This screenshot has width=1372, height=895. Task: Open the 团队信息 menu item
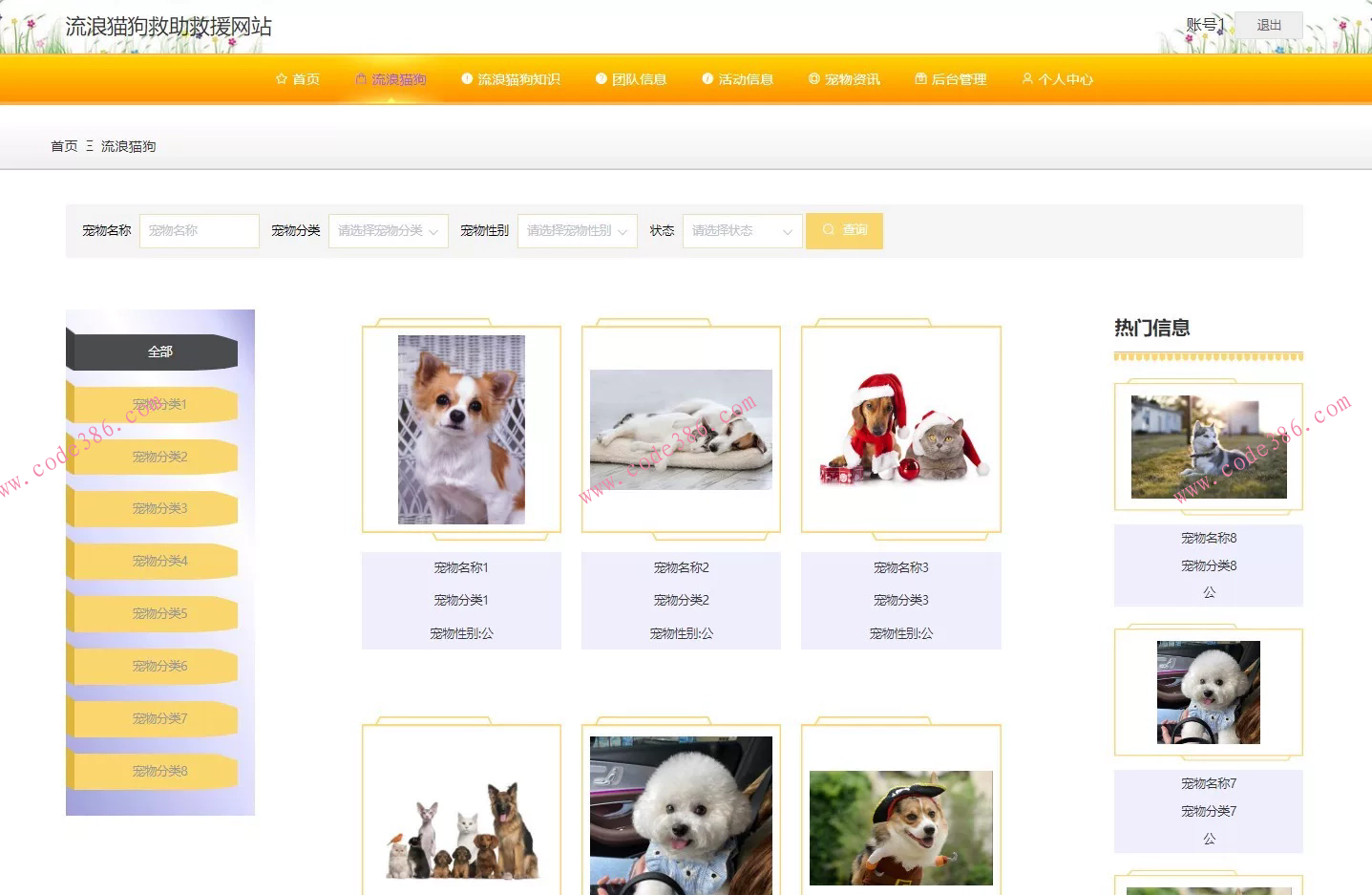pyautogui.click(x=639, y=79)
